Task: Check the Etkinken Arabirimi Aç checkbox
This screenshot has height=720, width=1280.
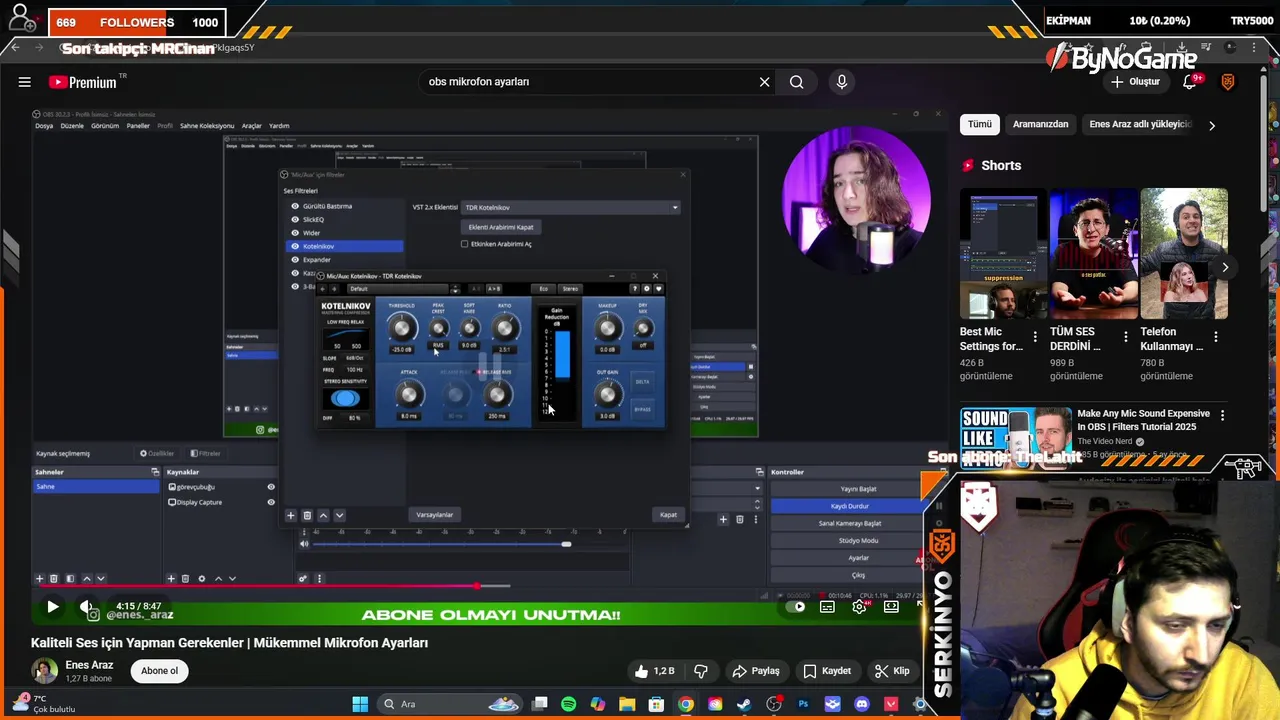Action: [464, 244]
